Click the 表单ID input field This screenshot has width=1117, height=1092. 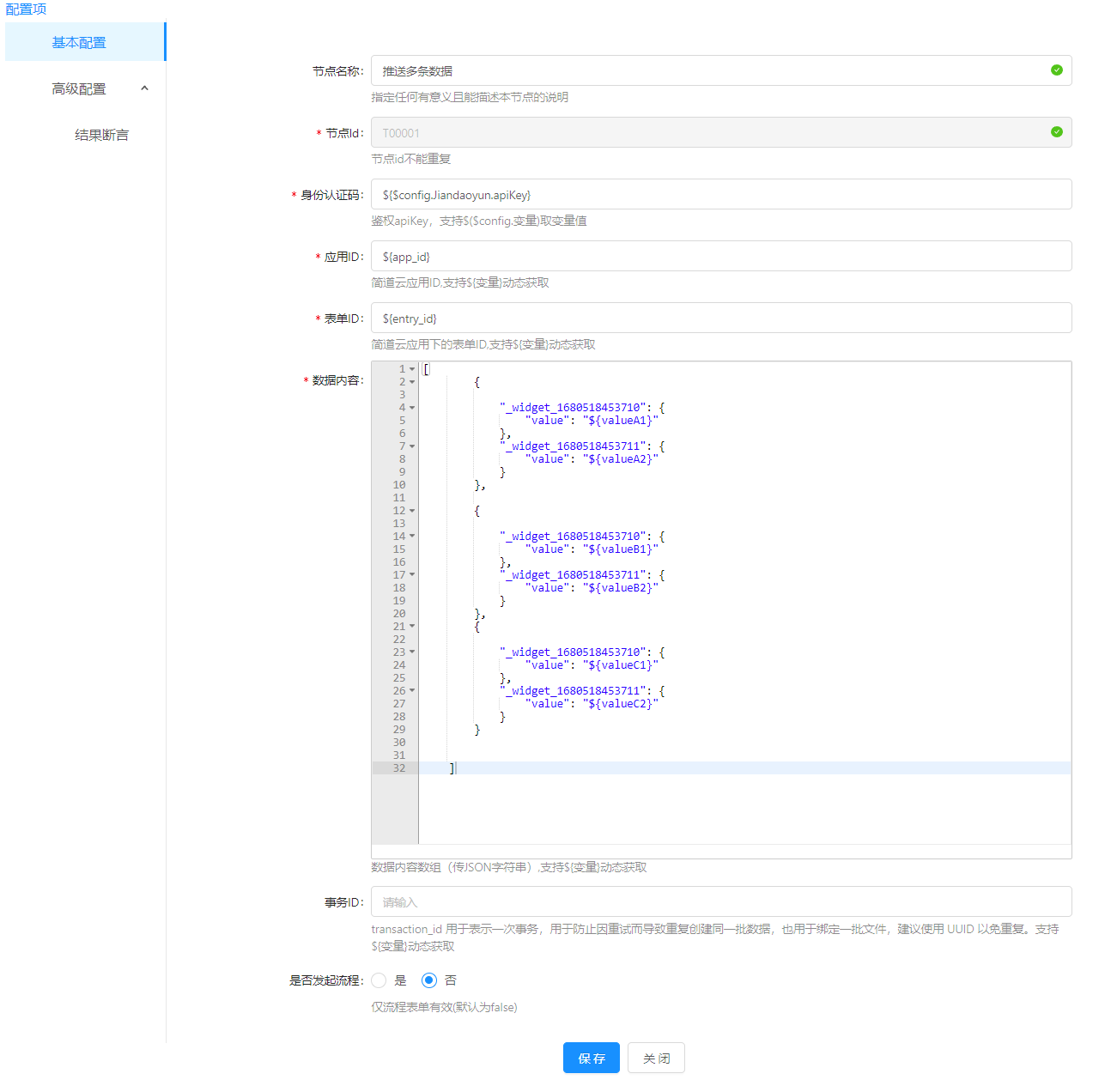coord(721,318)
